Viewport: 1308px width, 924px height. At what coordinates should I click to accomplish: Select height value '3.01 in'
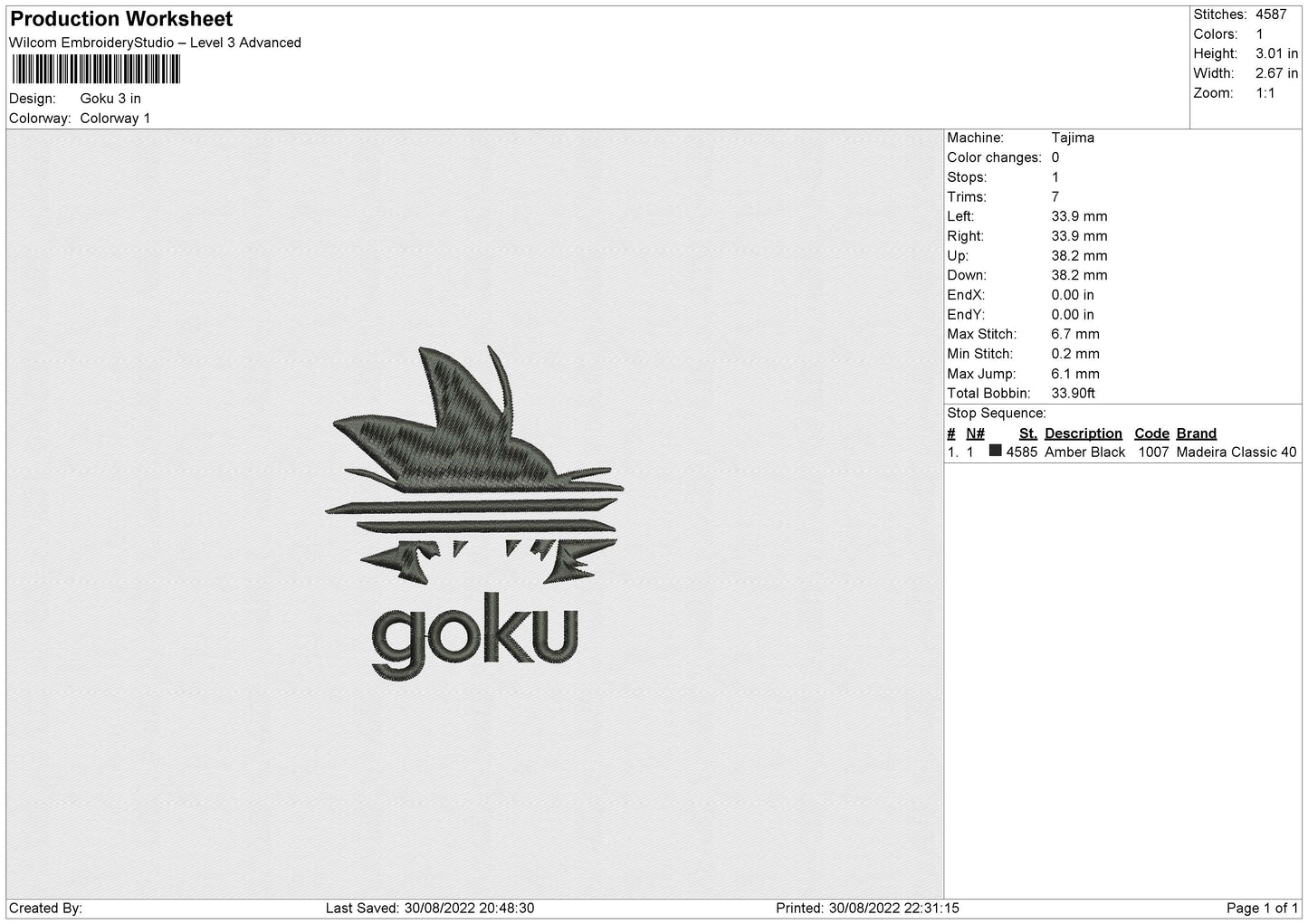[x=1276, y=54]
